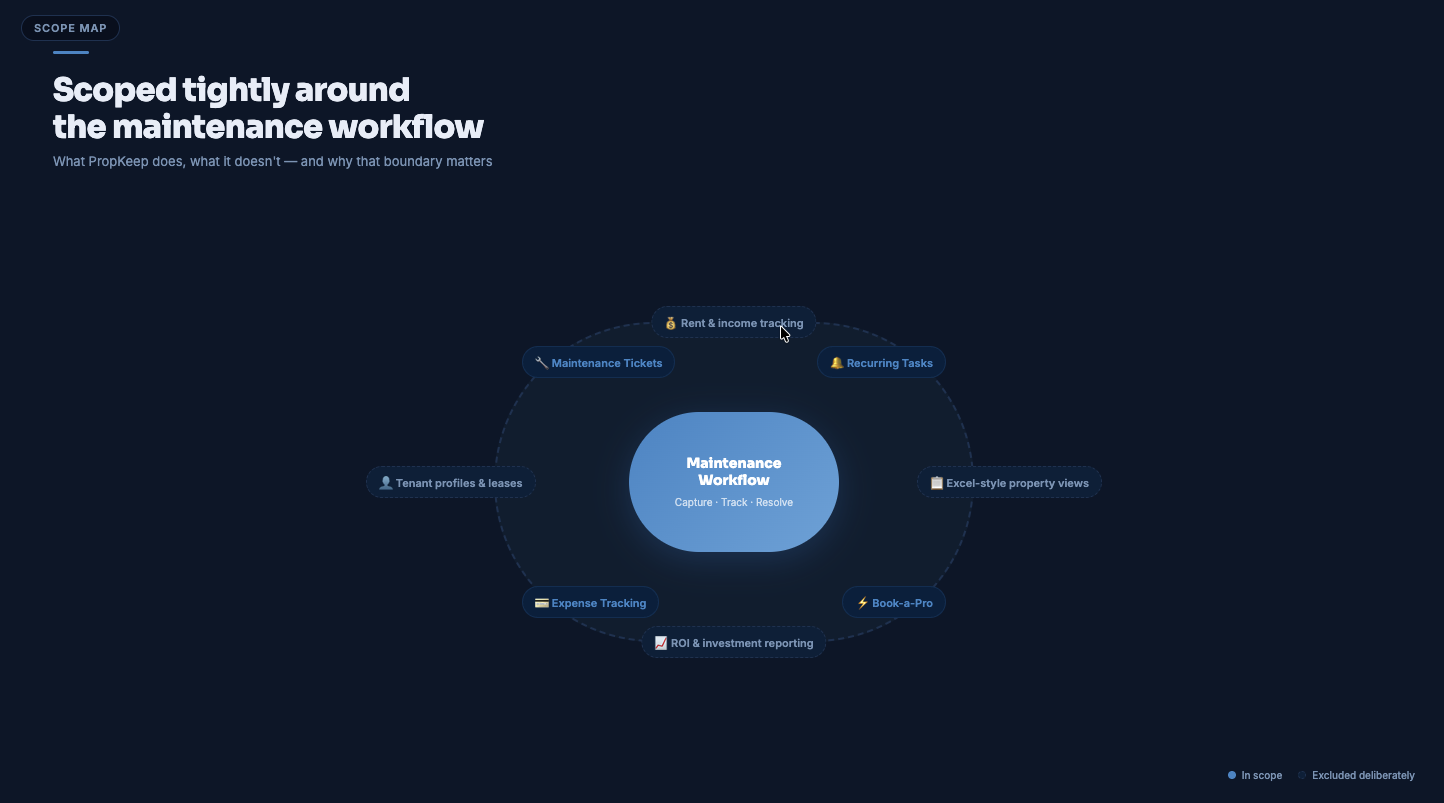
Task: Toggle the Recurring Tasks scope pill
Action: point(881,362)
